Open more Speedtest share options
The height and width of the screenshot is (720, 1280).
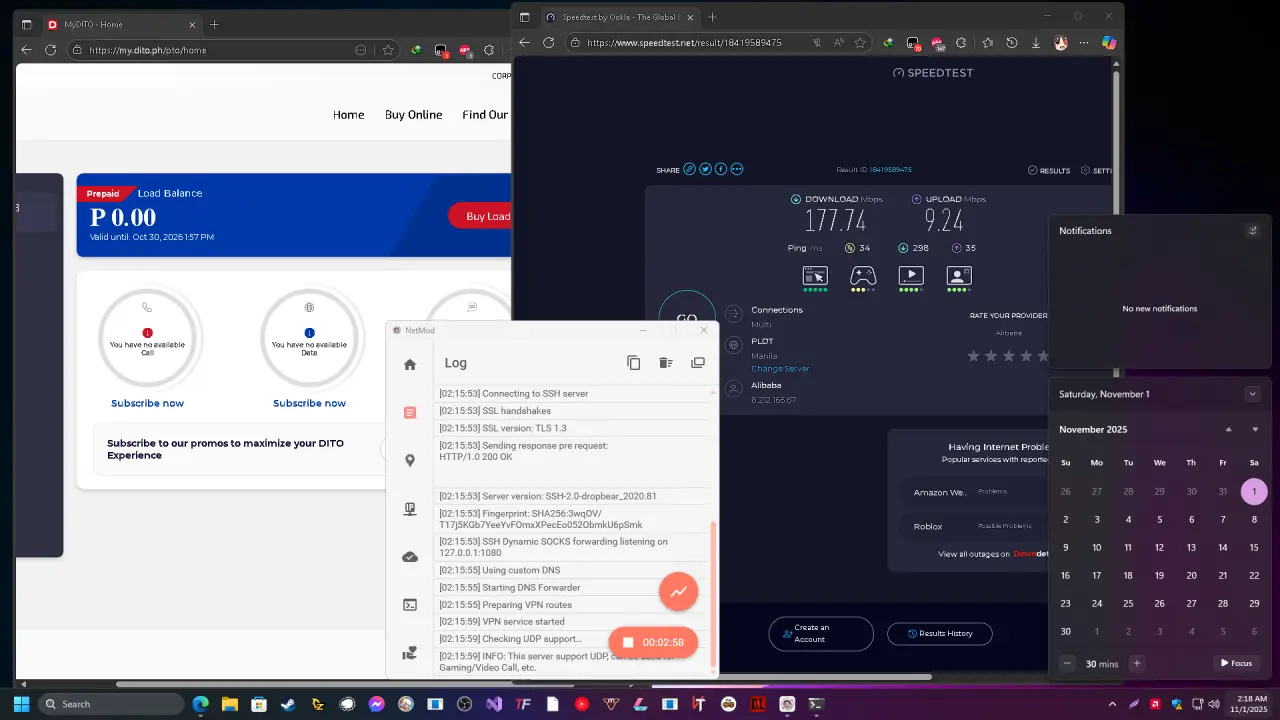pyautogui.click(x=737, y=170)
